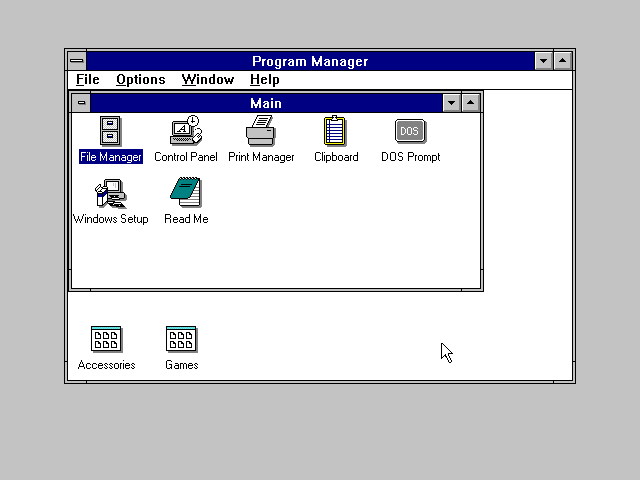This screenshot has width=640, height=480.
Task: Select the Games group icon
Action: coord(181,339)
